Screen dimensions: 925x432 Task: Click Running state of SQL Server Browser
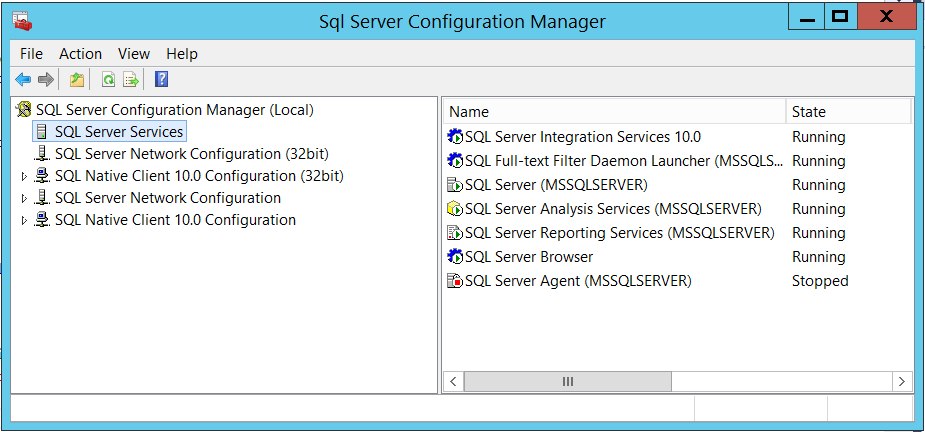pos(819,257)
